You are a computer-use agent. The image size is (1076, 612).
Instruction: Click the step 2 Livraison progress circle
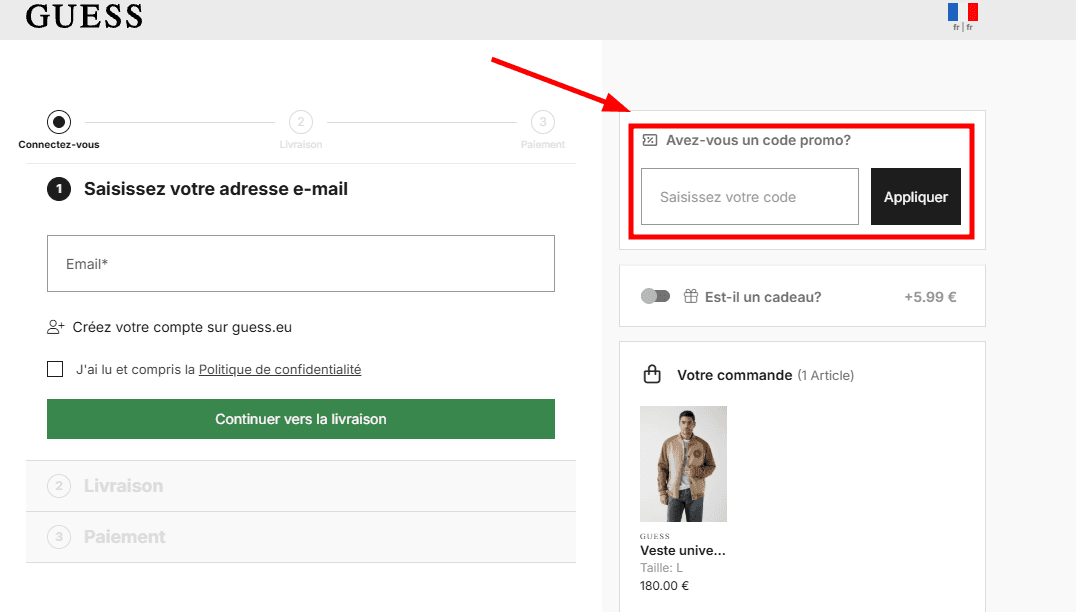pyautogui.click(x=300, y=122)
